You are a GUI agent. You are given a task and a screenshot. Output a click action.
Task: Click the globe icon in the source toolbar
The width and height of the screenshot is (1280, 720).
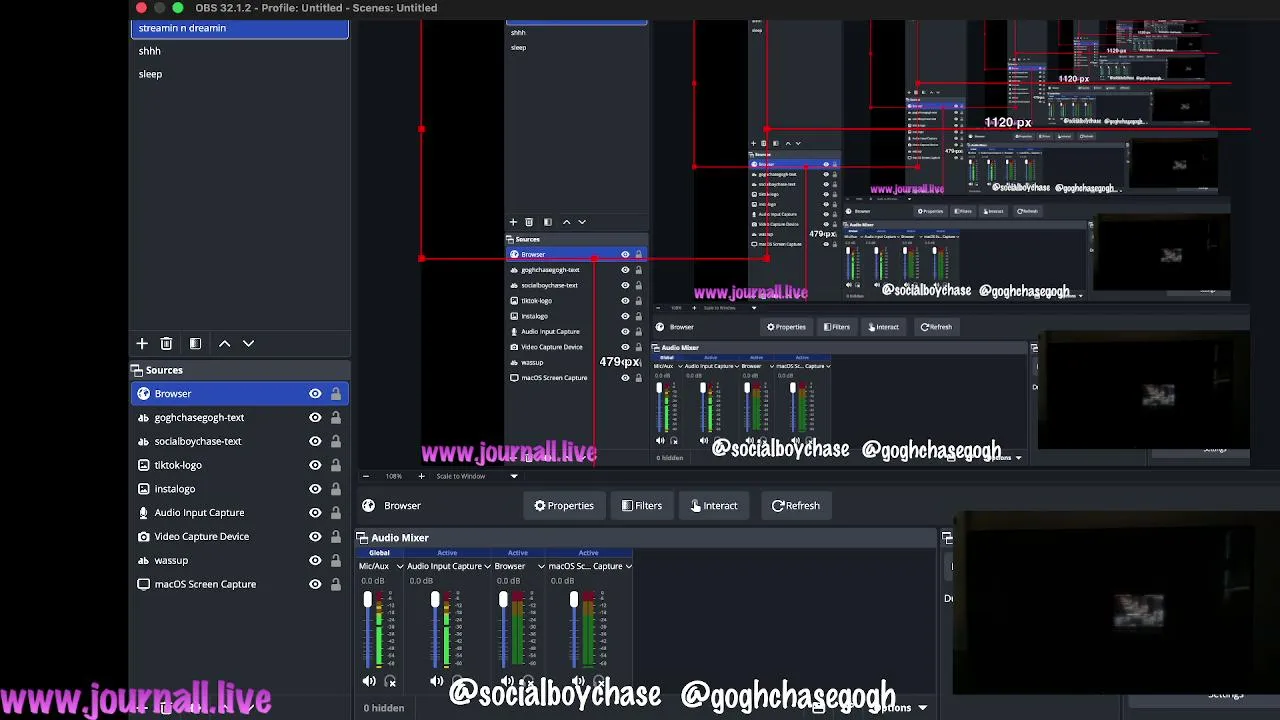[x=369, y=506]
